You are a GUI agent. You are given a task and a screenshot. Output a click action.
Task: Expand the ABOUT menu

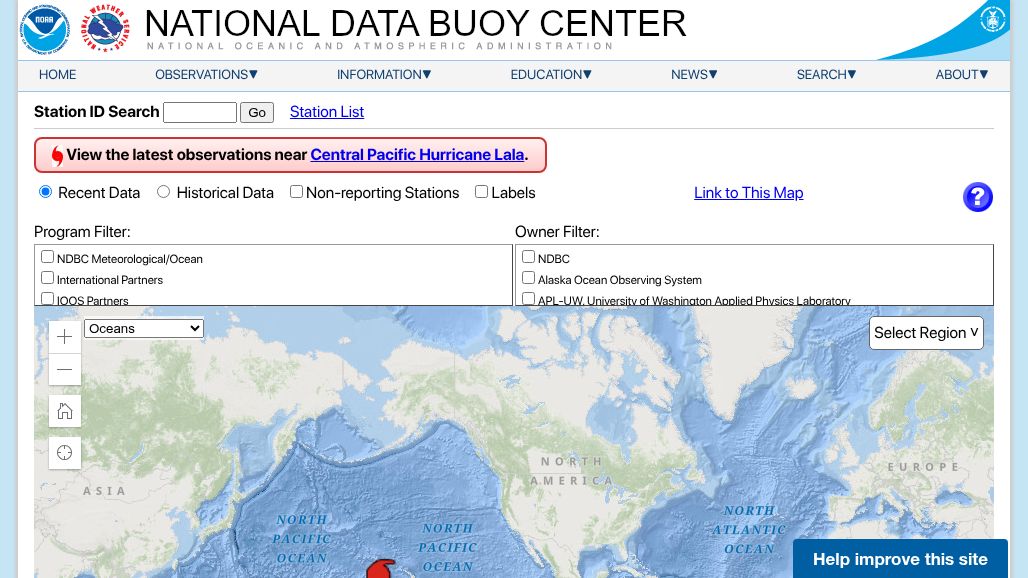click(x=962, y=75)
